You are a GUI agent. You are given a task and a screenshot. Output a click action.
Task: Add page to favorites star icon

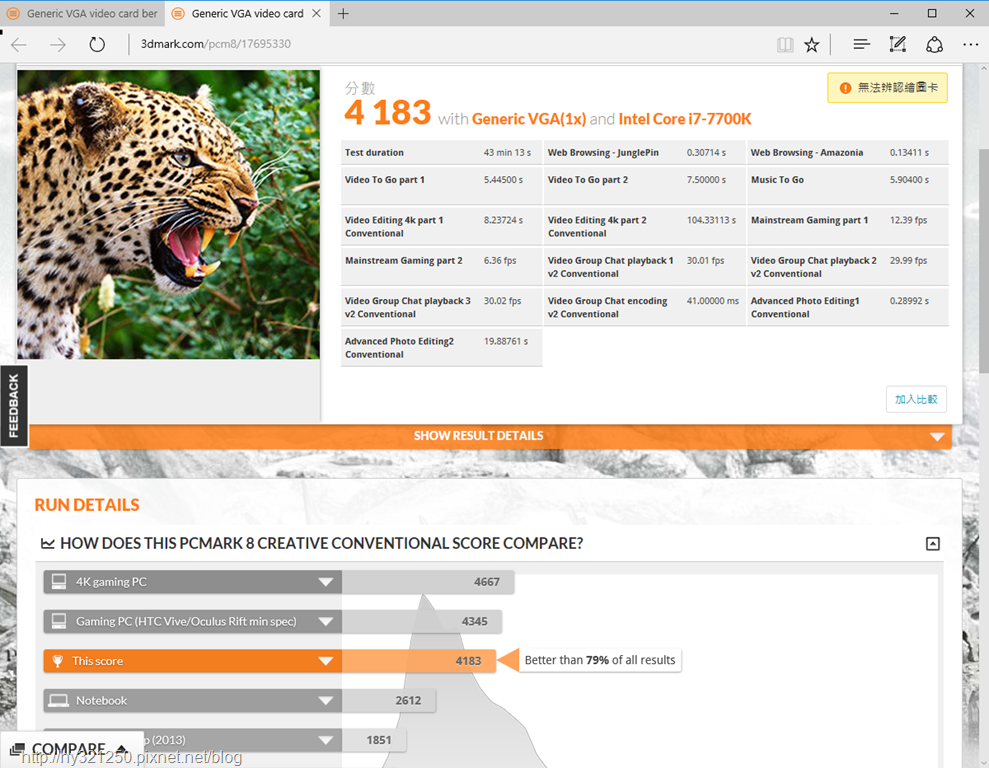point(812,45)
